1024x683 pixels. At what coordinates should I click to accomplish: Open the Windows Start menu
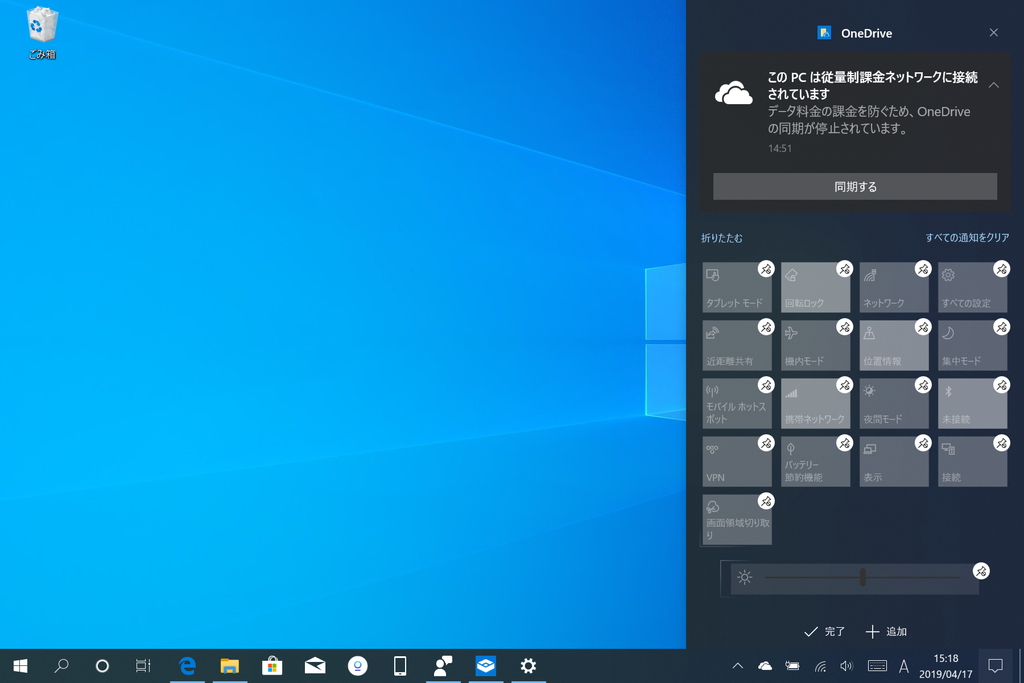[20, 666]
